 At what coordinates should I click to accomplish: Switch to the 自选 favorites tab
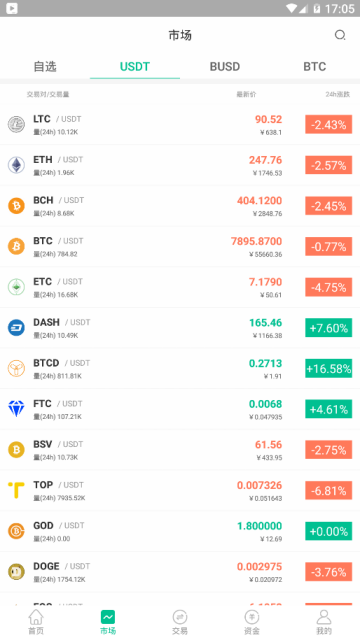point(45,67)
